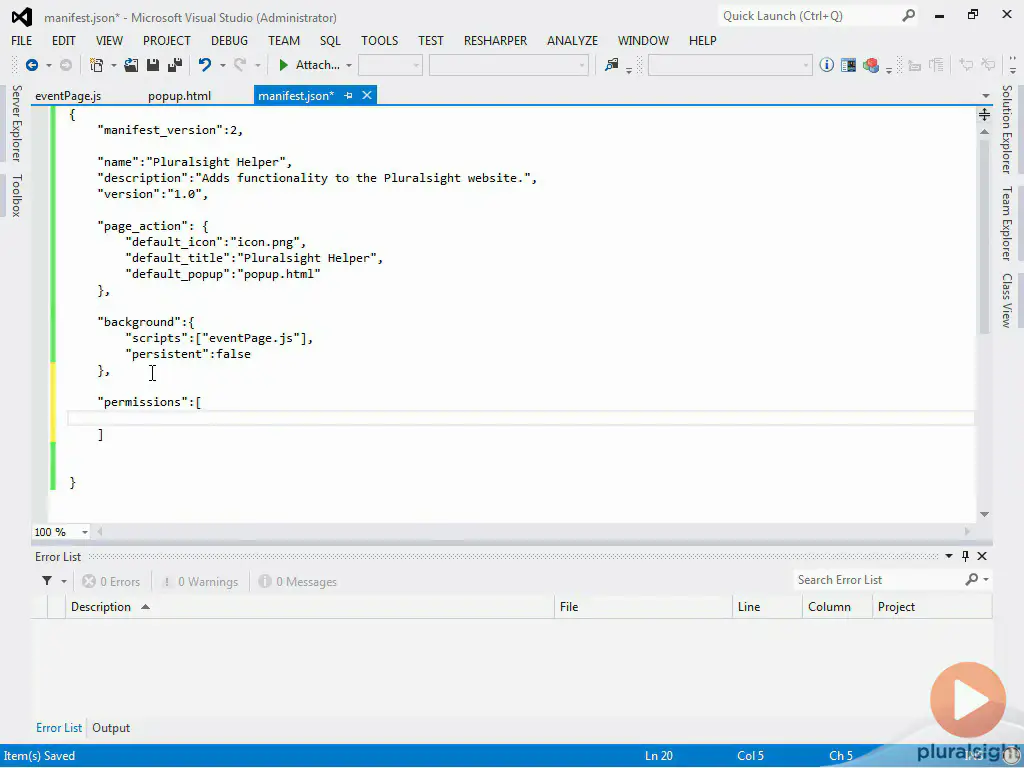The width and height of the screenshot is (1024, 768).
Task: Click the Quick Launch magnifier icon
Action: tap(908, 16)
